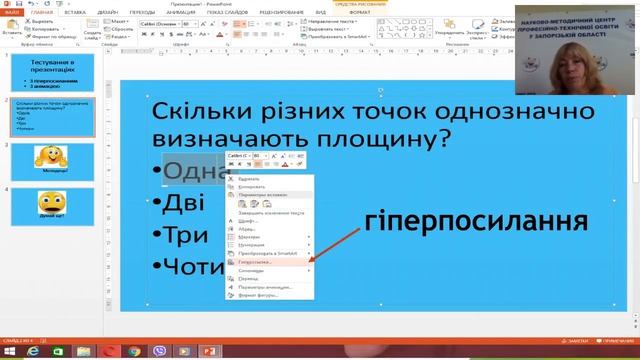Switch to the Дизайн (Design) ribbon tab

pyautogui.click(x=108, y=12)
